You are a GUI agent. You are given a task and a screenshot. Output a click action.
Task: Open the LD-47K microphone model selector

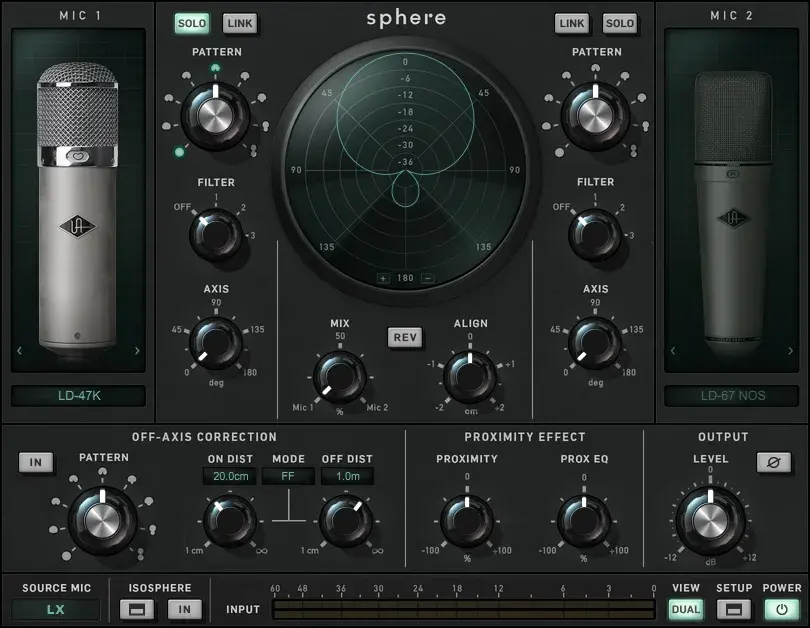point(78,396)
